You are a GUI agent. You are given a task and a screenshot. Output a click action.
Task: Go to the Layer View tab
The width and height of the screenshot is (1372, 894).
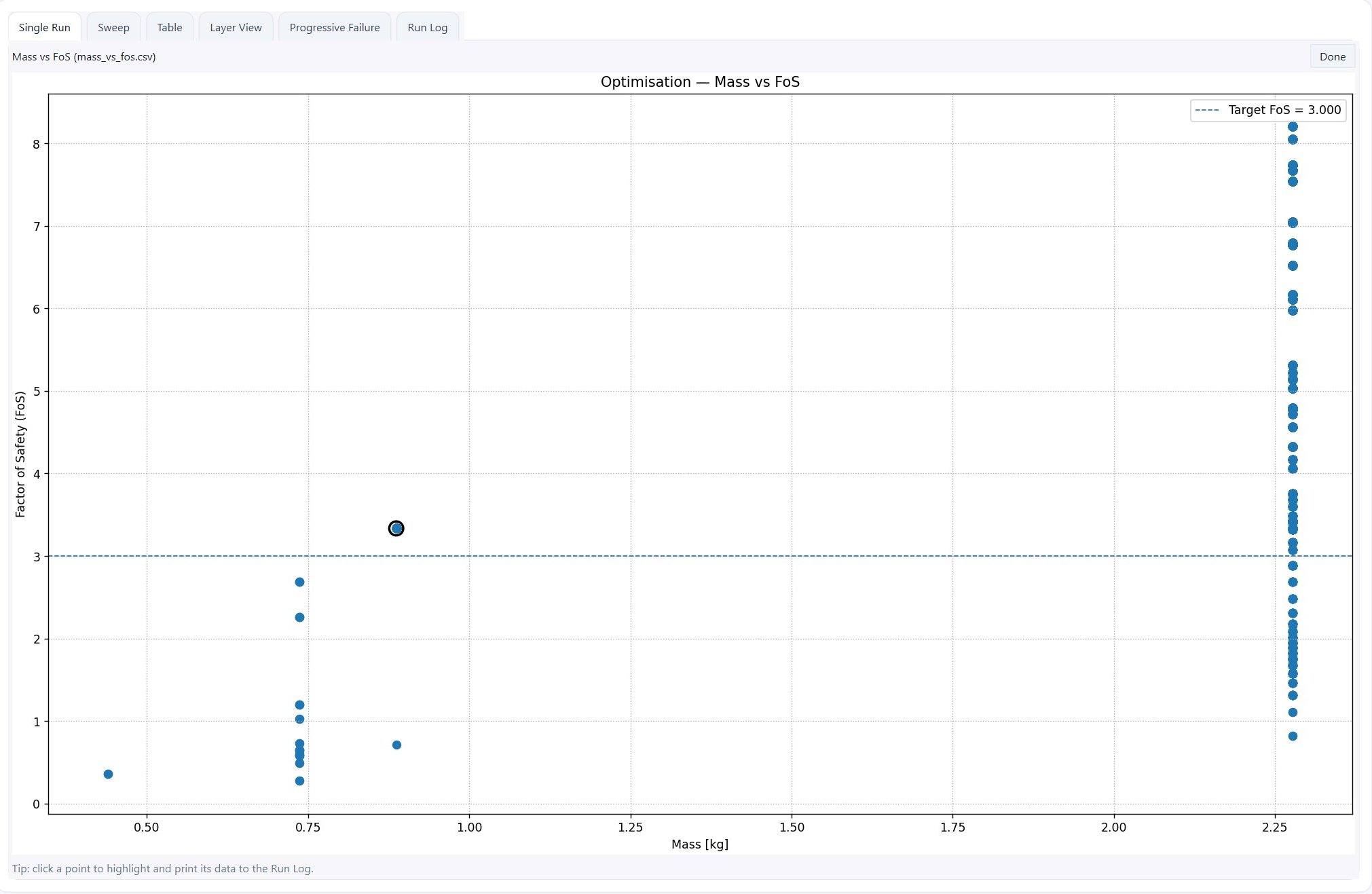click(x=236, y=28)
